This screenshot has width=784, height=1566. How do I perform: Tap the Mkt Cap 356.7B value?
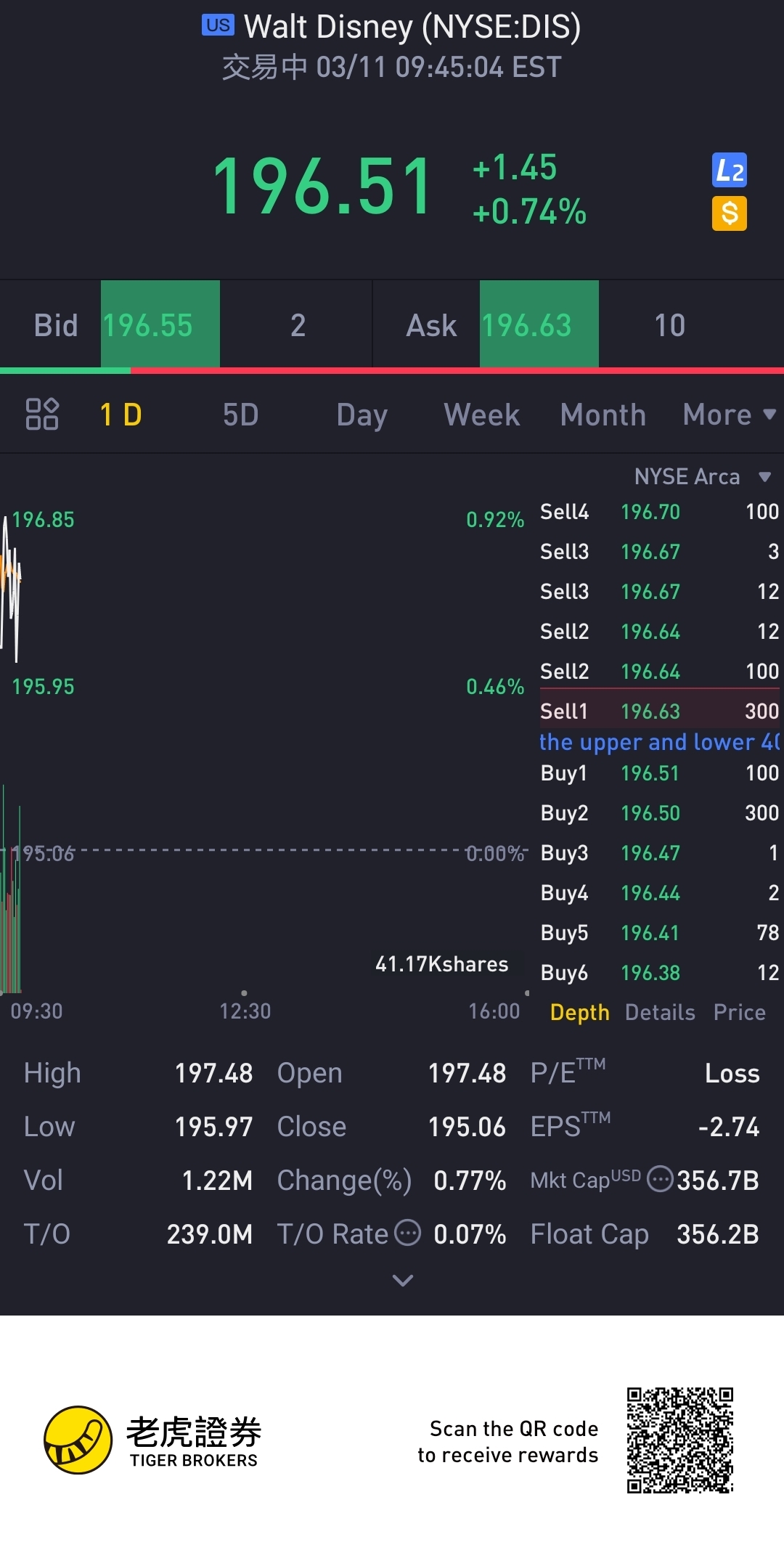click(x=718, y=1180)
